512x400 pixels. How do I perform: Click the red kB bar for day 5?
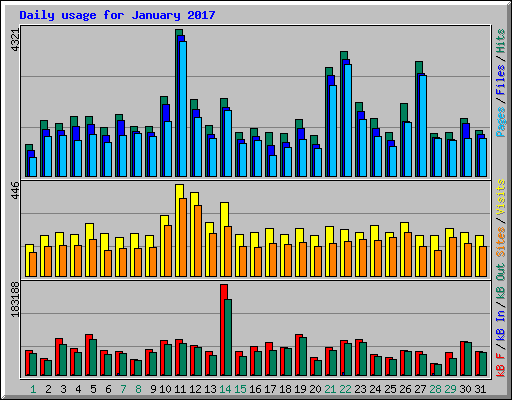88,355
